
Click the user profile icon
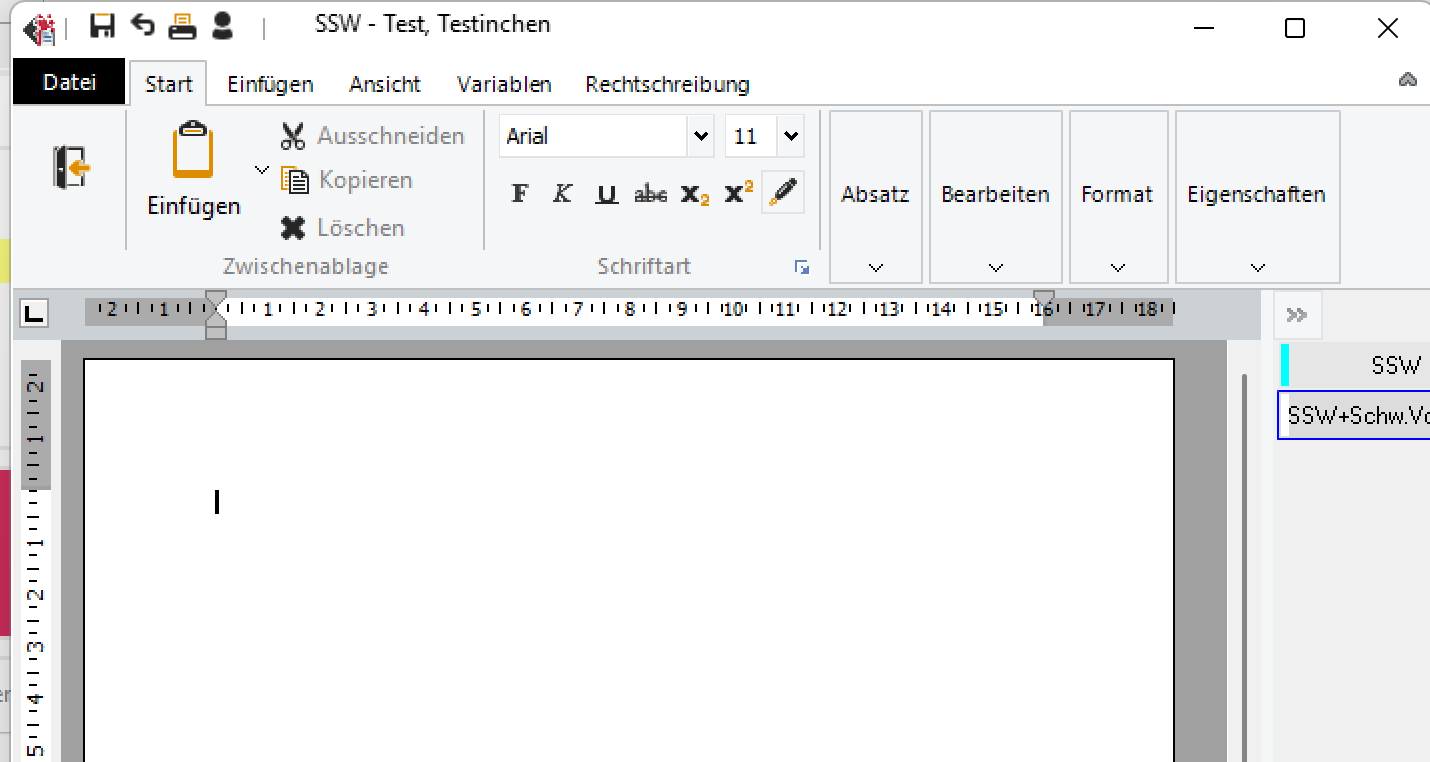223,26
